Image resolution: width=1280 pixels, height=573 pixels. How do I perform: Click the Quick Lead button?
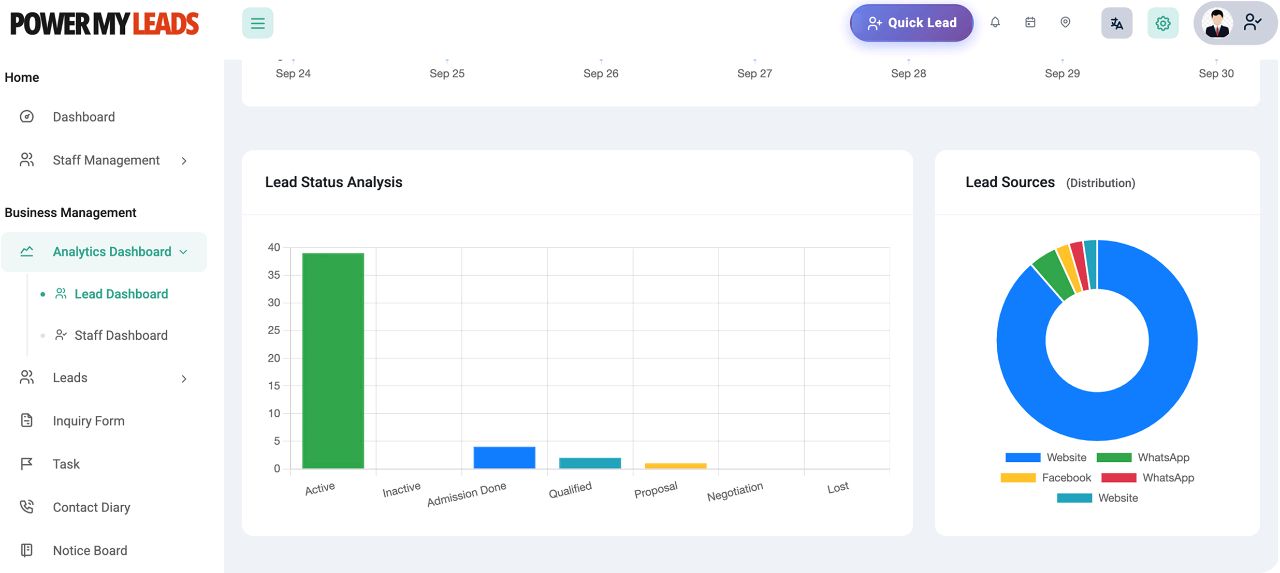[x=911, y=23]
